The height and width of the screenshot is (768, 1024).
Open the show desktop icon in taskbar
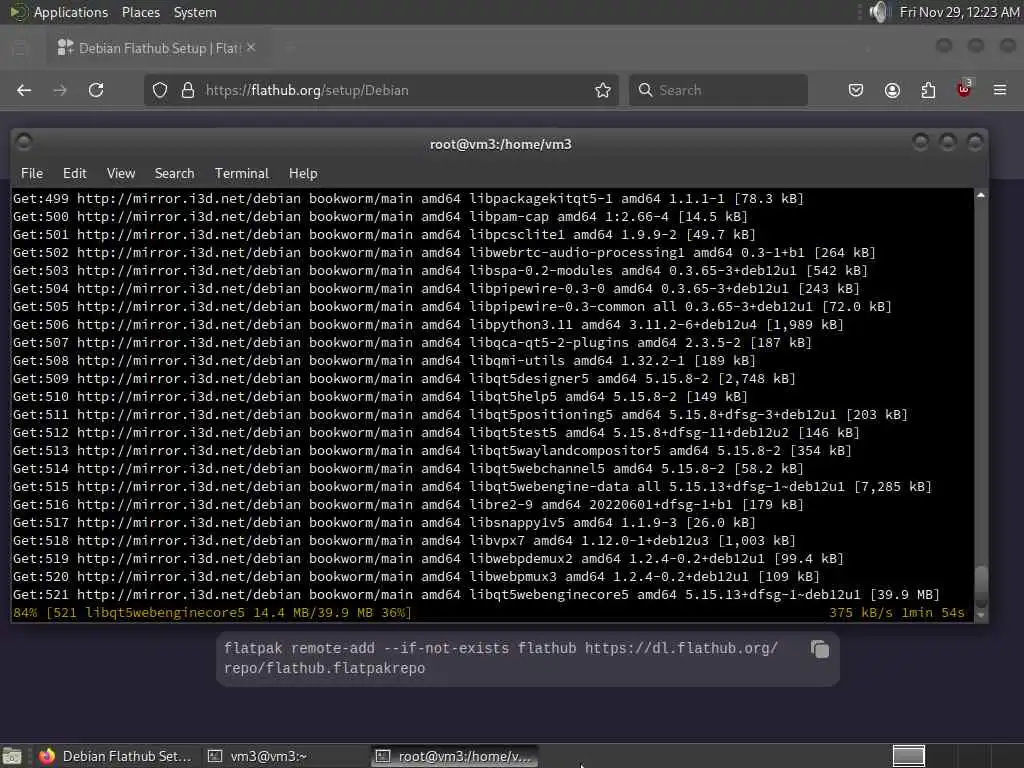tap(12, 756)
